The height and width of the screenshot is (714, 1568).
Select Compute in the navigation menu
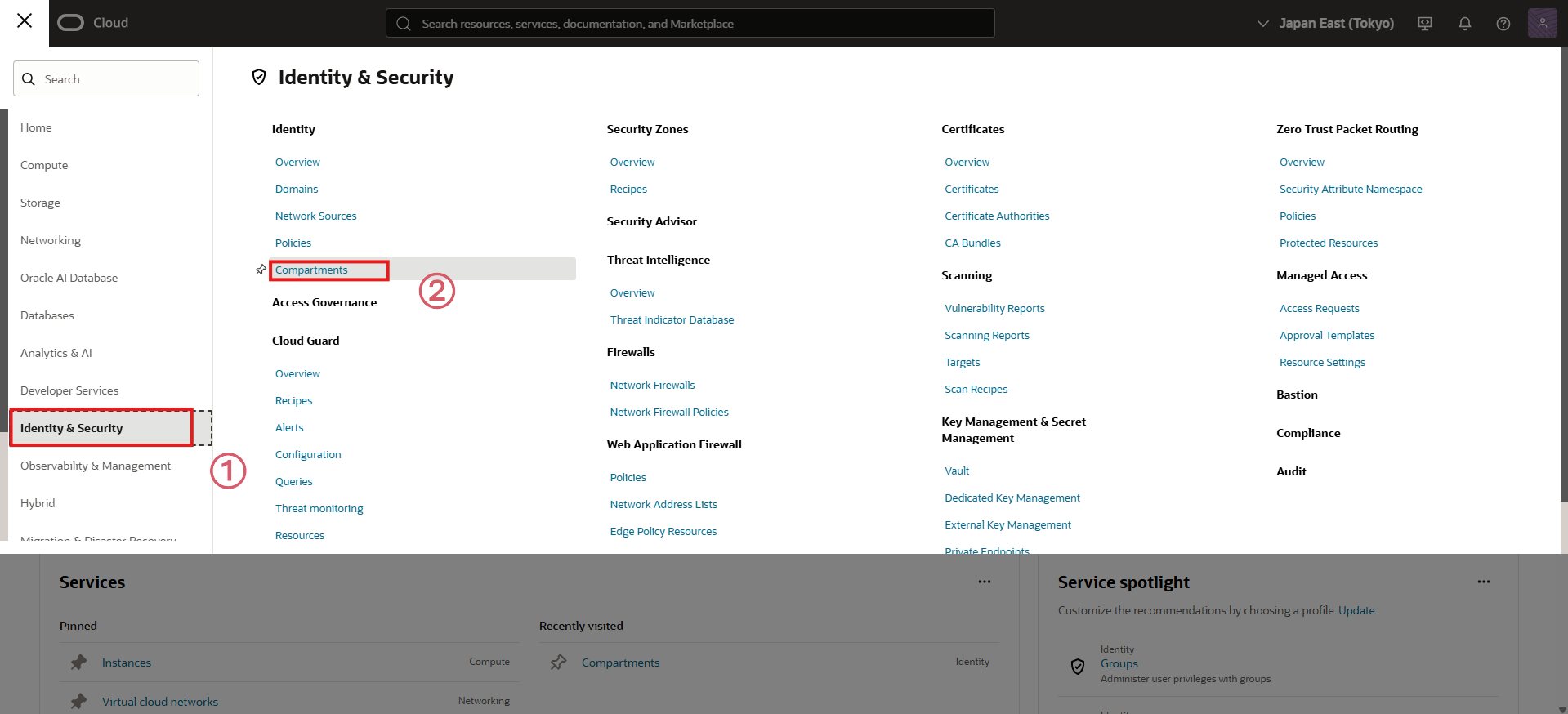click(x=44, y=165)
